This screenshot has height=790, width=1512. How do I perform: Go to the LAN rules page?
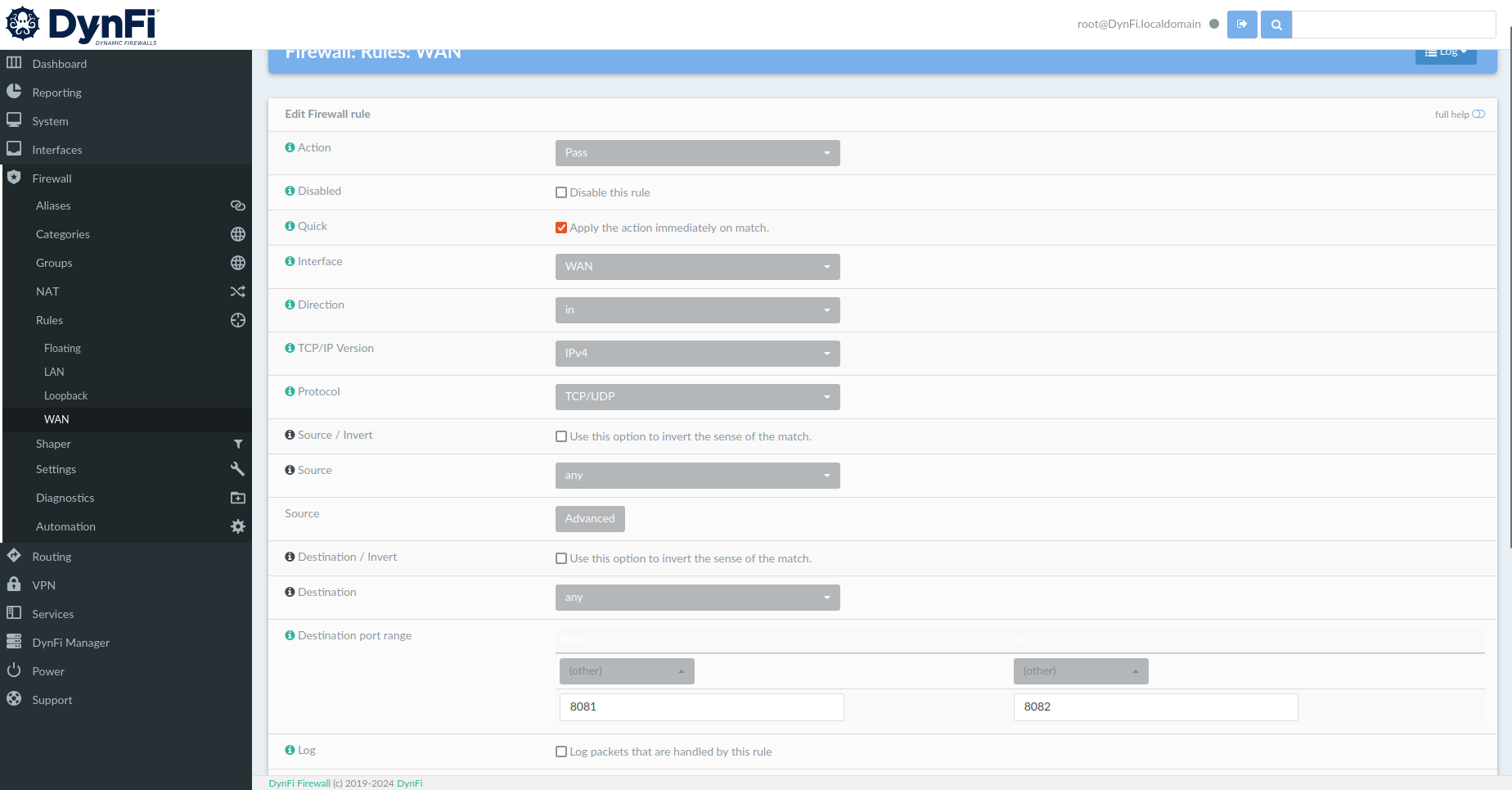pyautogui.click(x=54, y=372)
